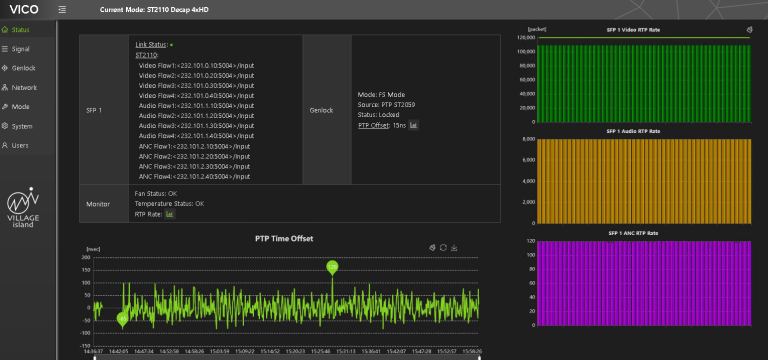Click the green Link Status indicator dot
This screenshot has width=768, height=360.
click(171, 45)
